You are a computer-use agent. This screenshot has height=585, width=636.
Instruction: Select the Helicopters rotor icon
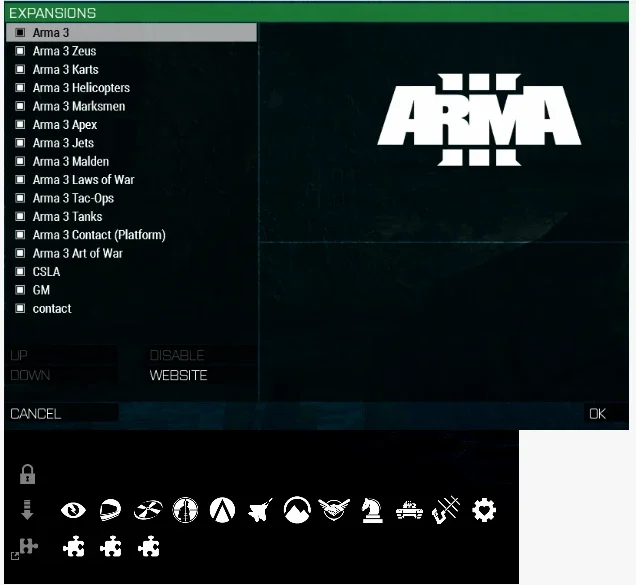[148, 510]
